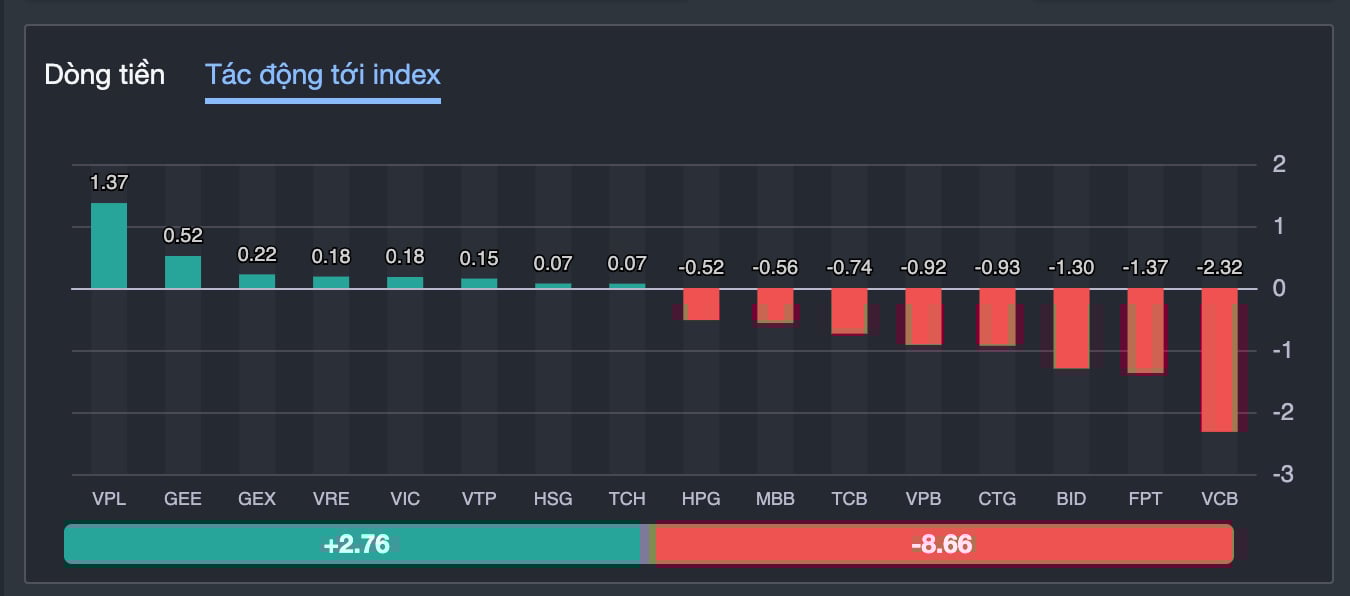Click the VPB negative bar
The image size is (1350, 596).
(x=923, y=317)
